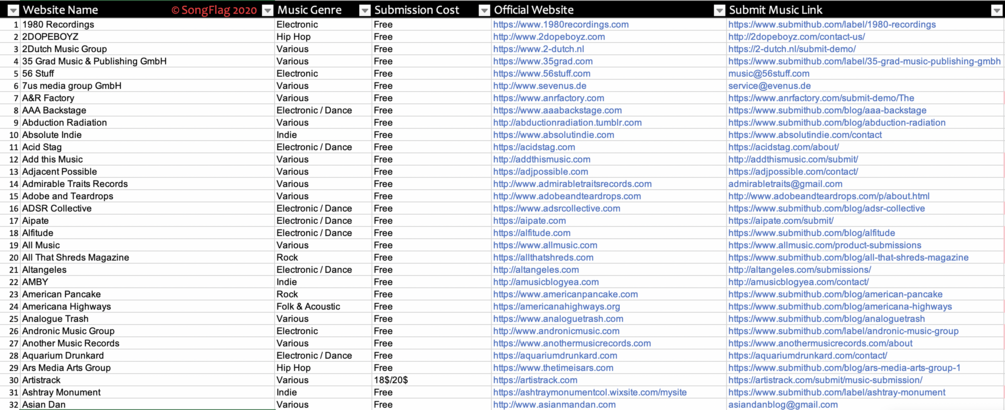Open the Music Genre column filter dropdown
The width and height of the screenshot is (1005, 410).
(365, 10)
